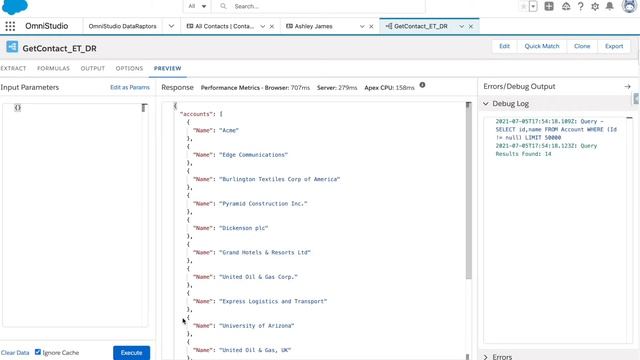Screen dimensions: 640x360
Task: Click the Edit as Params link
Action: click(x=130, y=87)
